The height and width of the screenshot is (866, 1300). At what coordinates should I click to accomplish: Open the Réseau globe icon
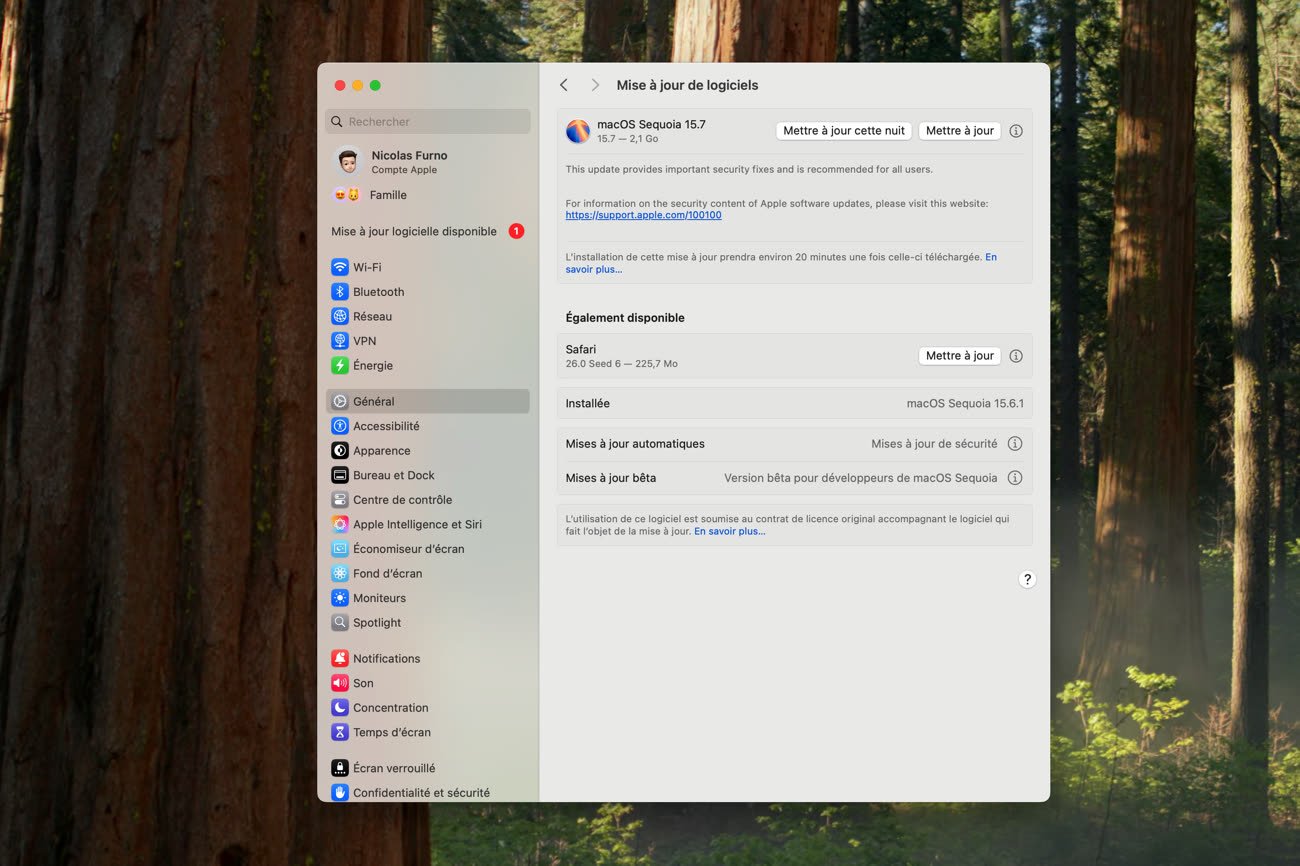coord(340,316)
